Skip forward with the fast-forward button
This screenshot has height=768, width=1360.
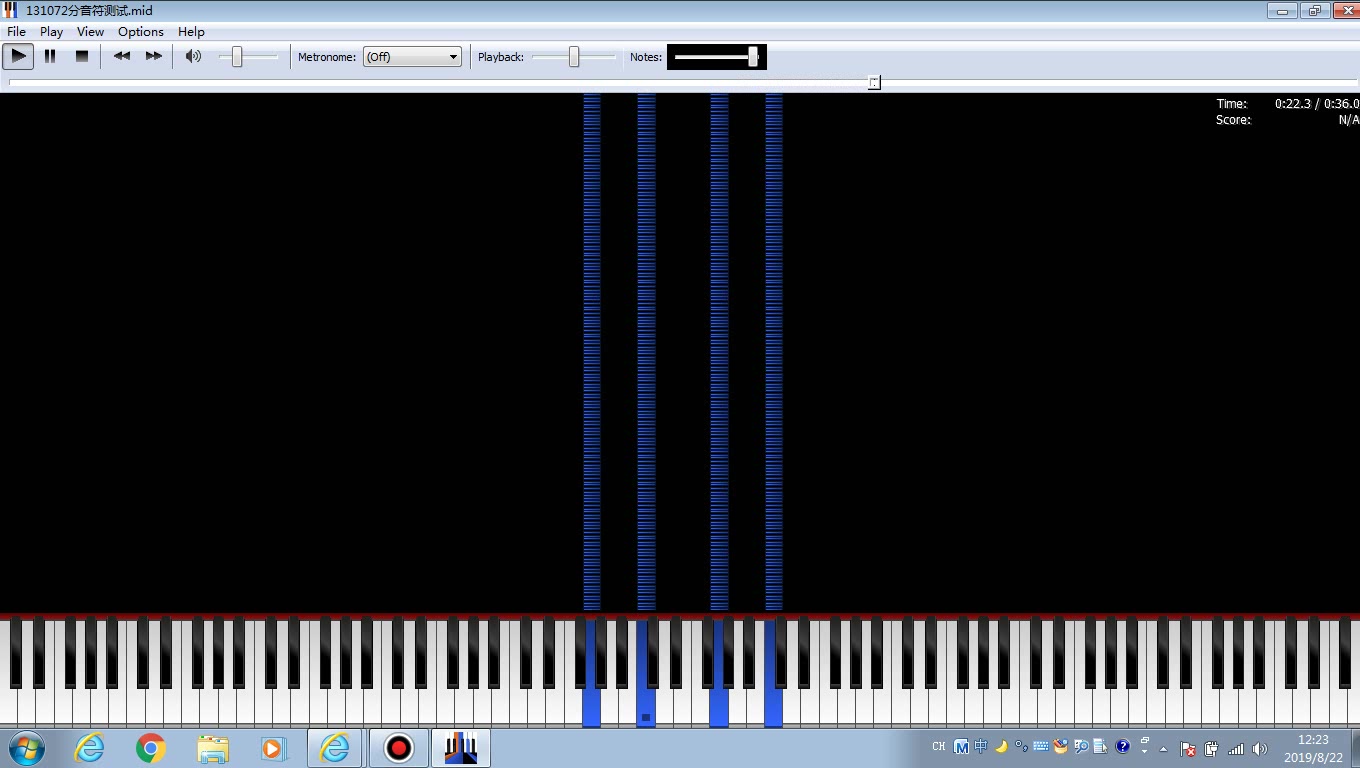tap(153, 56)
